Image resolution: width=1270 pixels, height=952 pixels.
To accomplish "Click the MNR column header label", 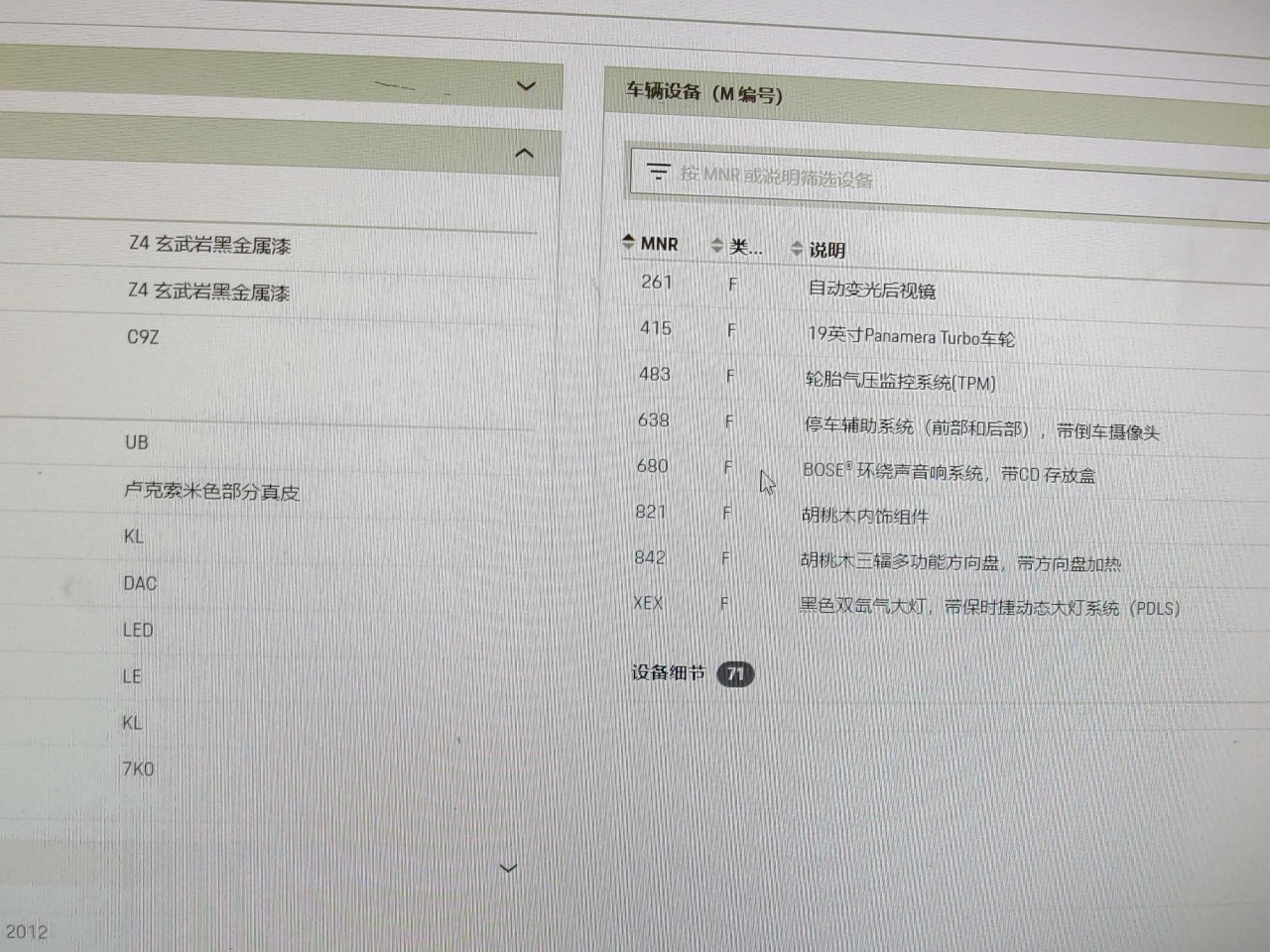I will click(660, 243).
